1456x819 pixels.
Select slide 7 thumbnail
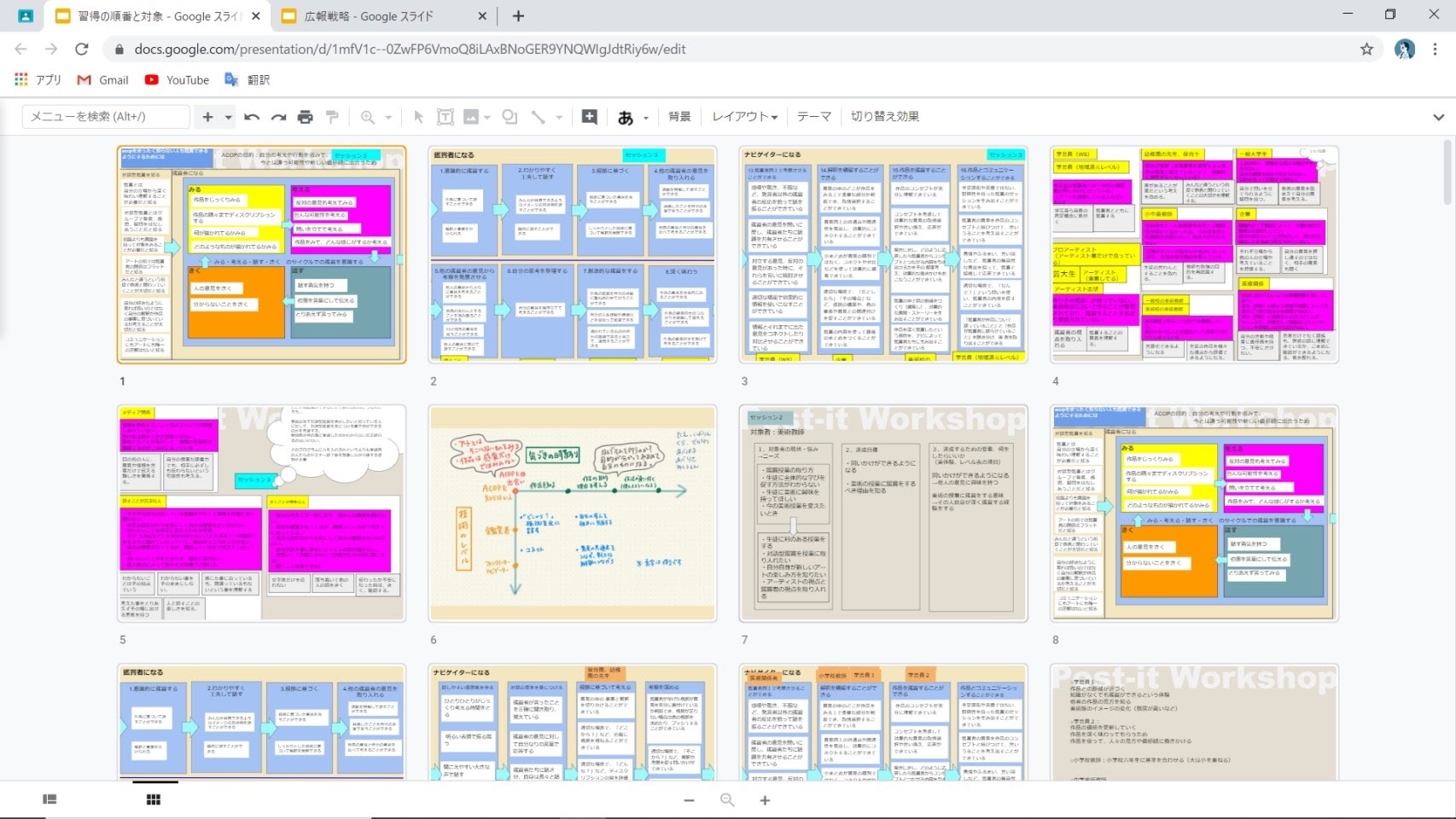(x=883, y=514)
